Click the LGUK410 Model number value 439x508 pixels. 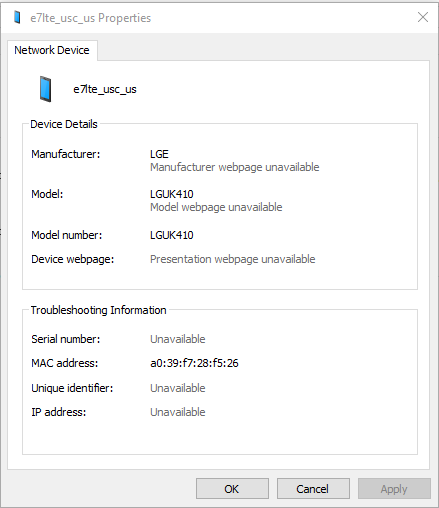[x=172, y=235]
